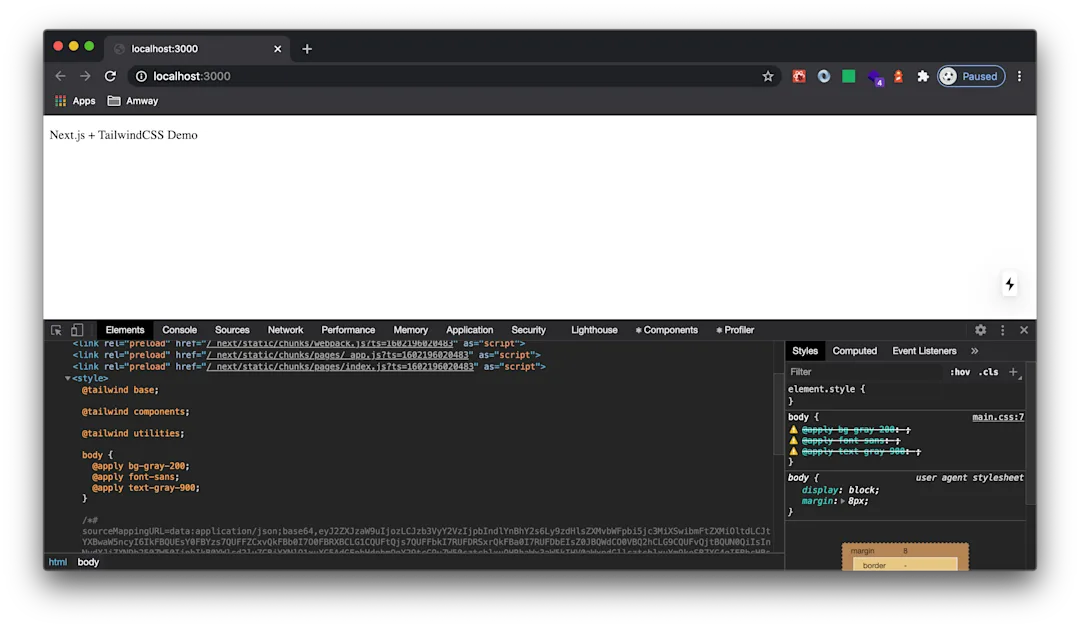Toggle element state with :hov button
Screen dimensions: 1080x628
(959, 371)
